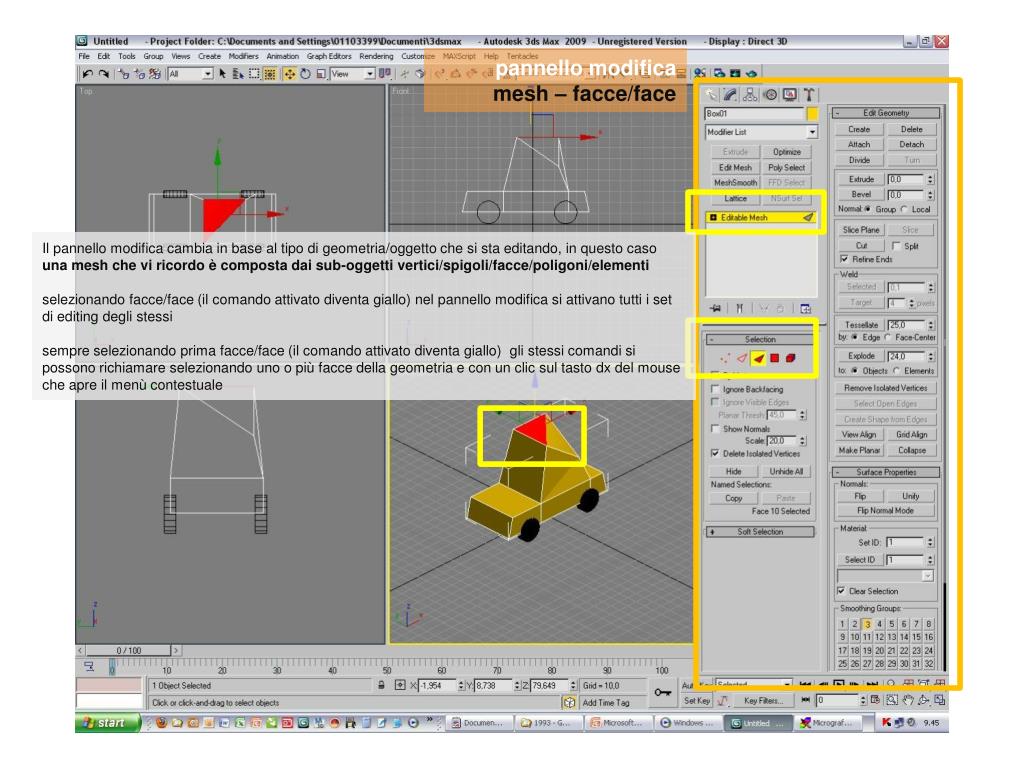
Task: Expand the Editable Mesh stack entry
Action: tap(713, 217)
